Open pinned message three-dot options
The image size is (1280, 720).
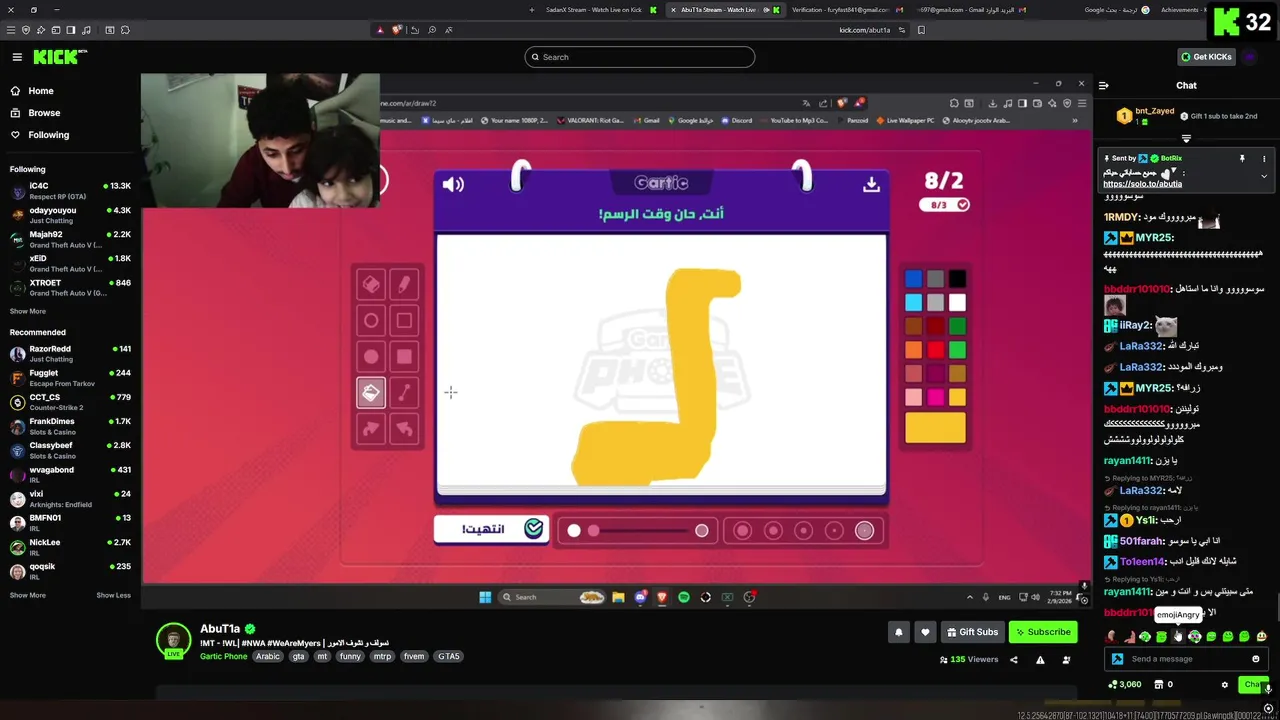[1264, 158]
